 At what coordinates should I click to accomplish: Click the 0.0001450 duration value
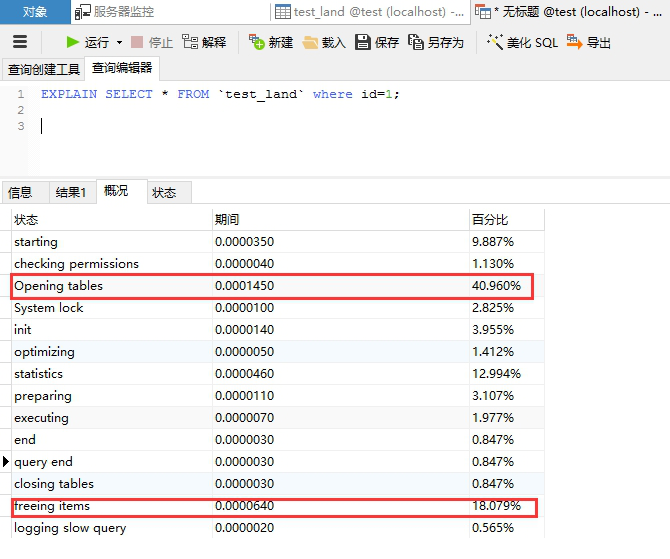click(x=244, y=285)
